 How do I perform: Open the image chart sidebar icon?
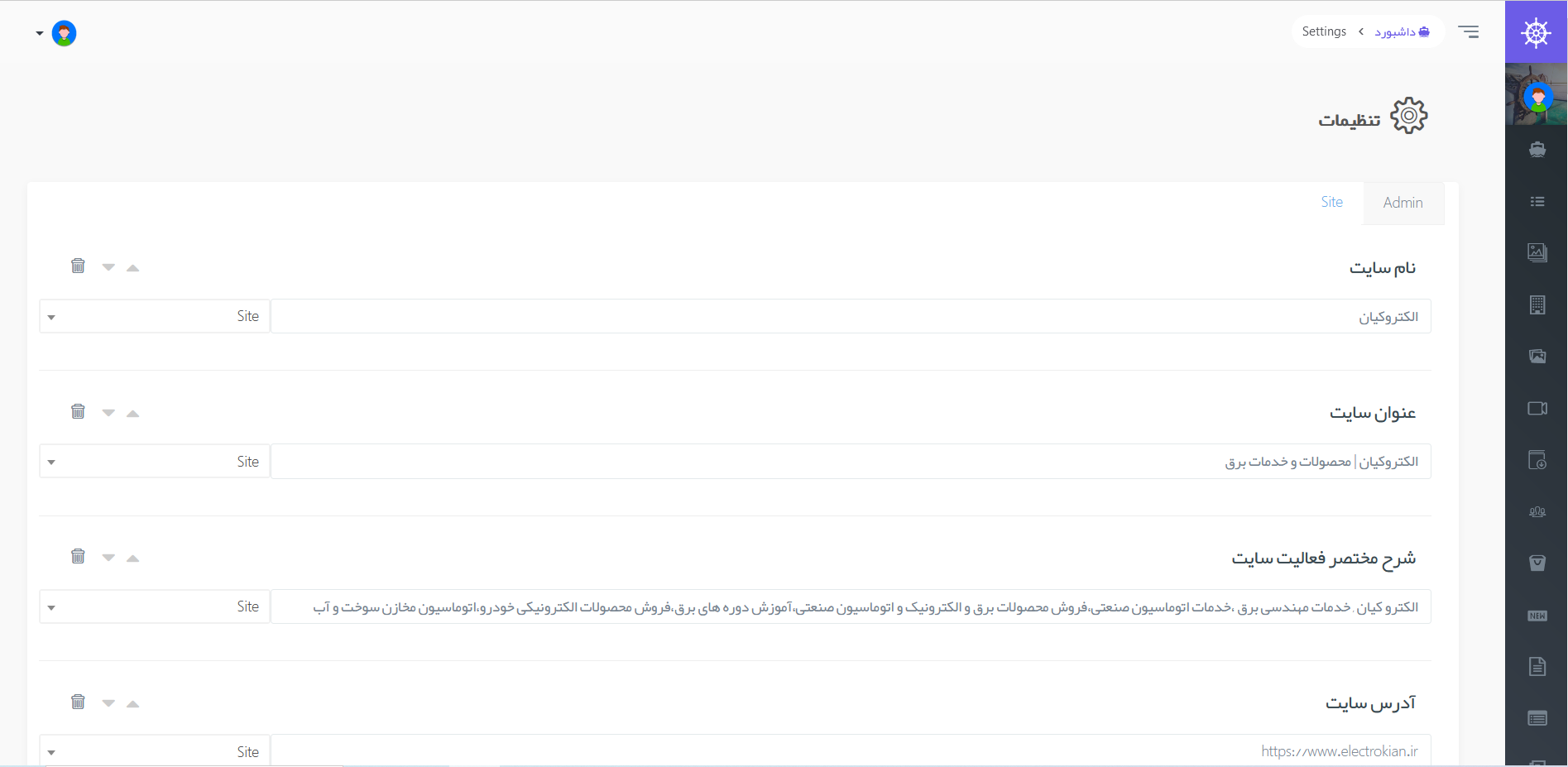pyautogui.click(x=1537, y=252)
